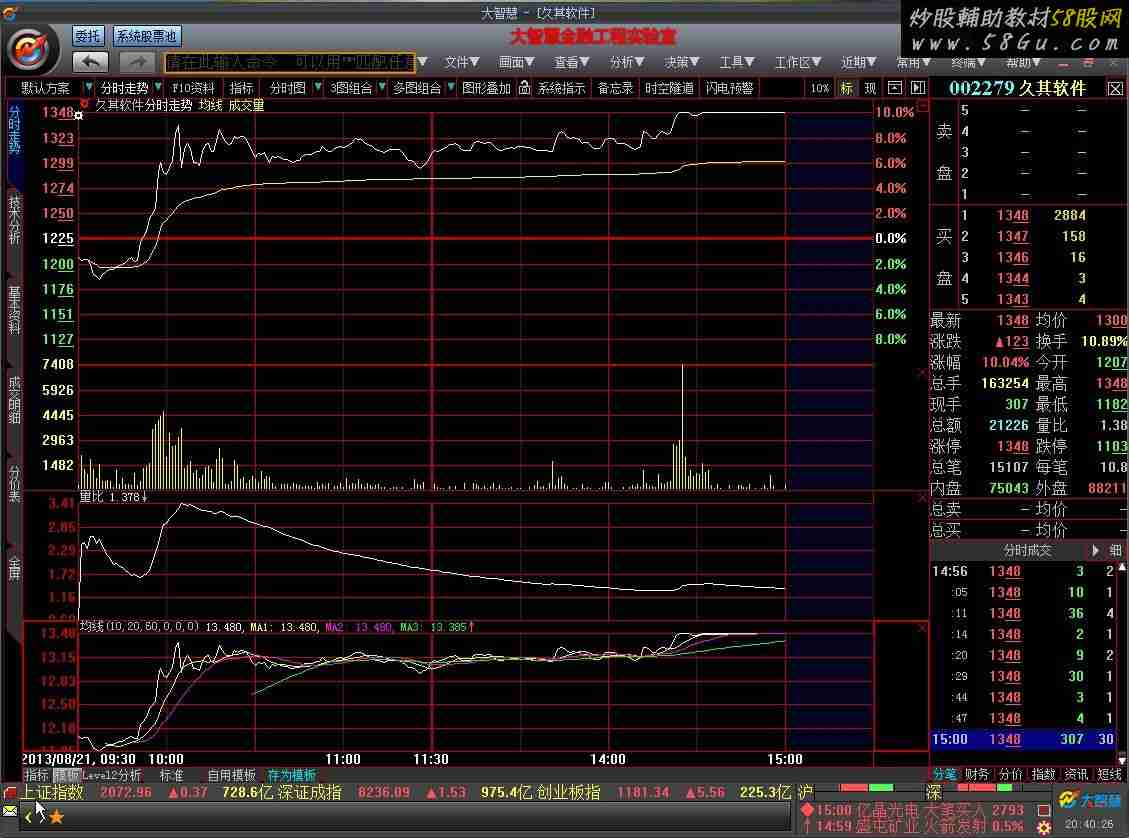Toggle the 10% scale button
This screenshot has height=838, width=1129.
819,88
